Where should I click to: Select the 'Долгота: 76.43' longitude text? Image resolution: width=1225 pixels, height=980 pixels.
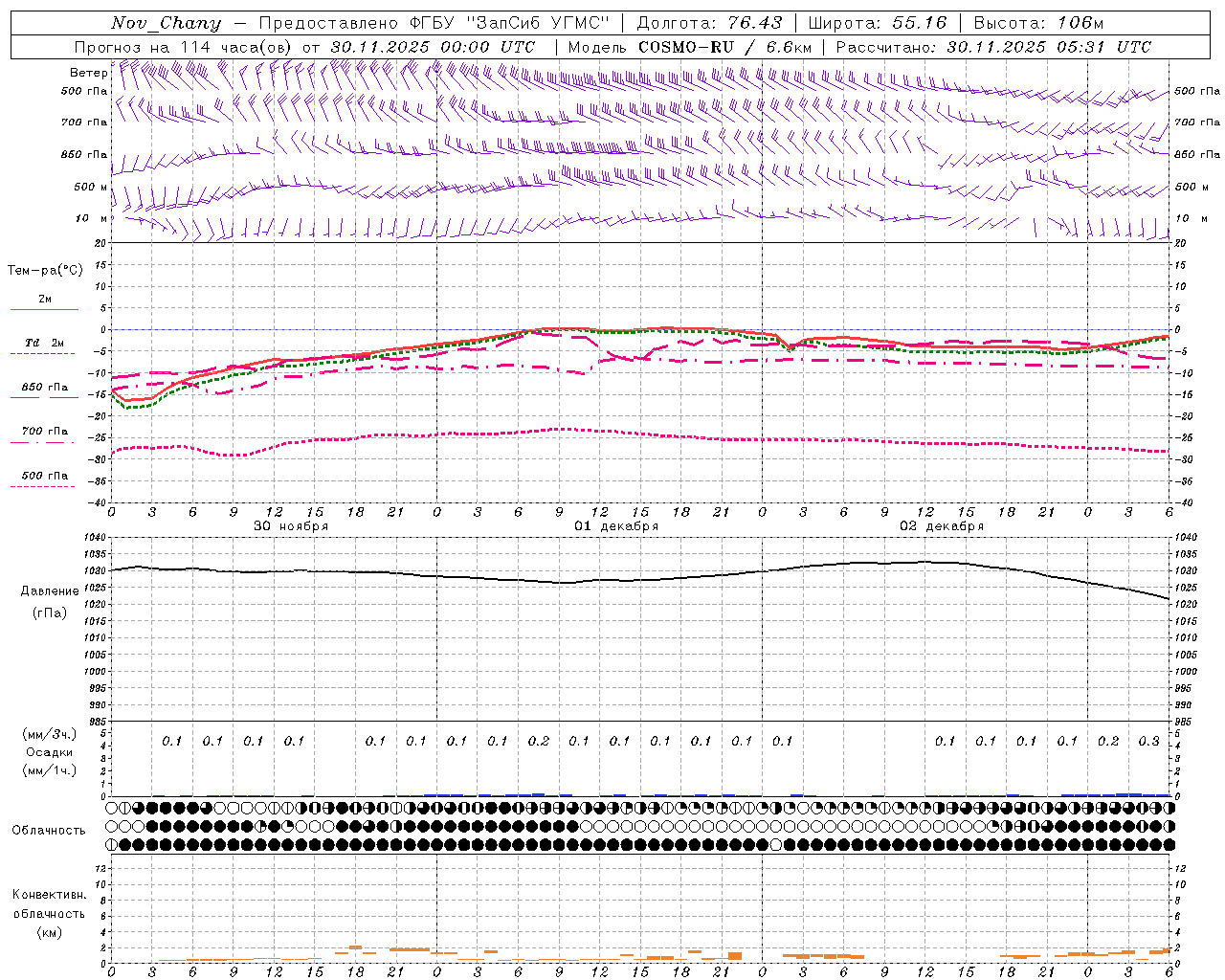pos(709,23)
